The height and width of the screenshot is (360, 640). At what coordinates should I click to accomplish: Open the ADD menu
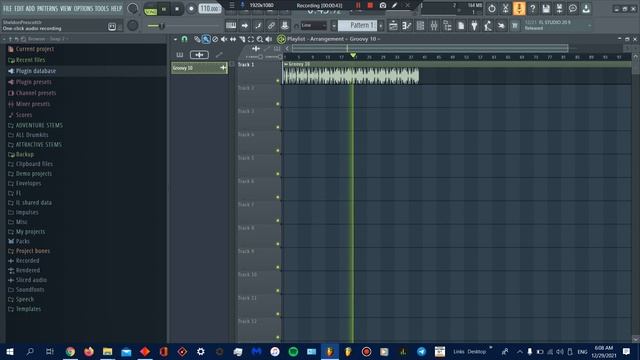point(31,9)
